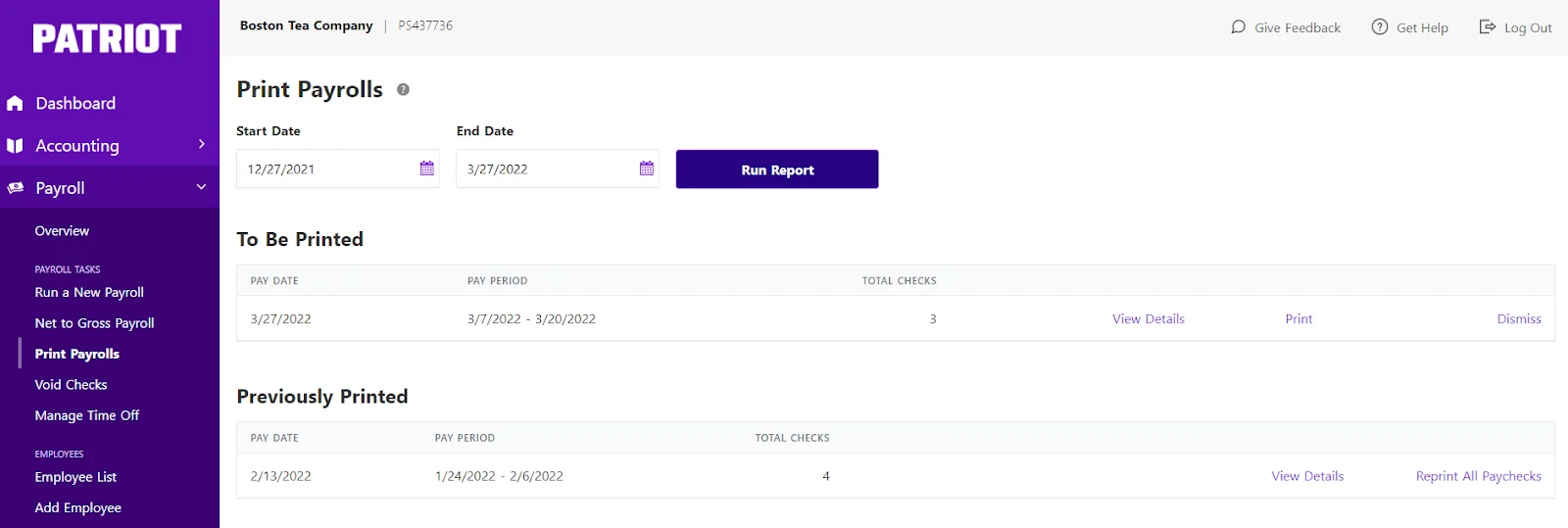This screenshot has height=528, width=1568.
Task: Open Add Employee page
Action: point(78,507)
